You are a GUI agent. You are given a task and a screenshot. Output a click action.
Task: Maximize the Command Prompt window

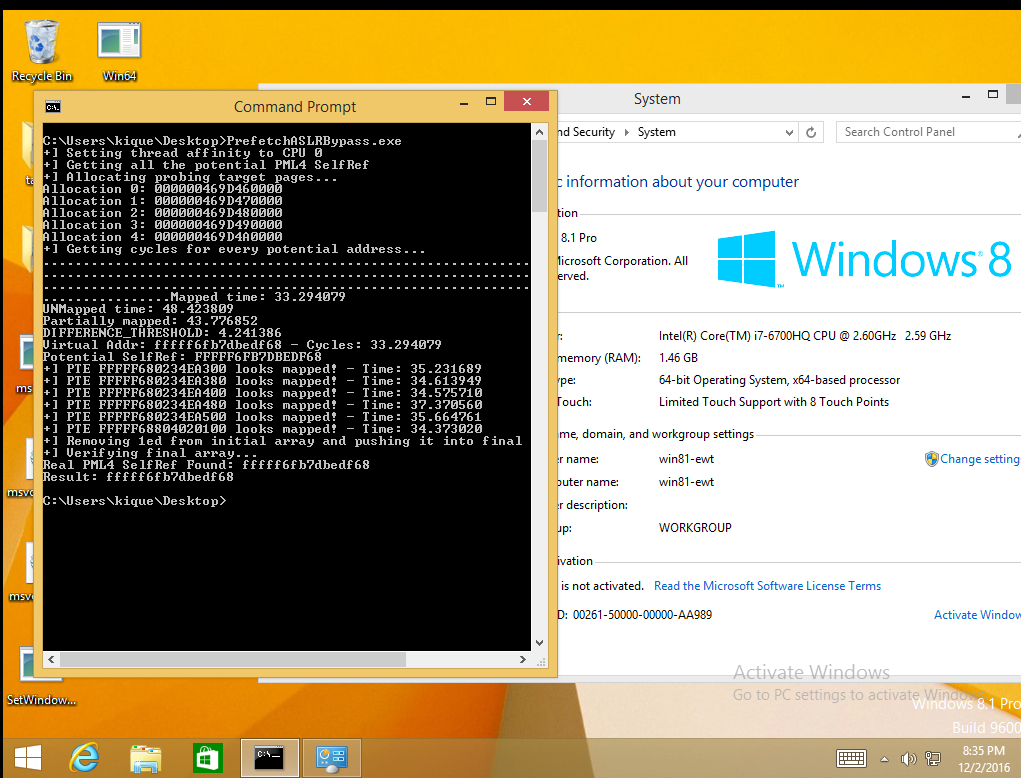point(491,102)
